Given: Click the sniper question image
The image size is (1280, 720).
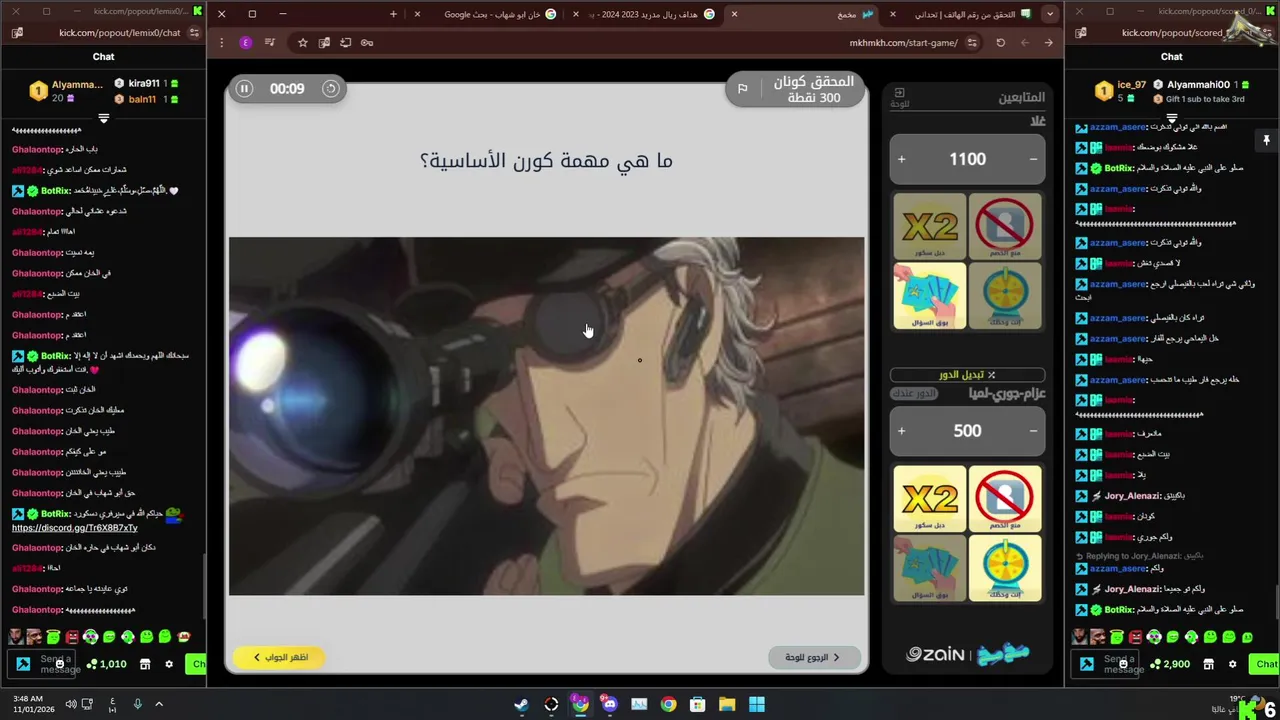Looking at the screenshot, I should (546, 416).
